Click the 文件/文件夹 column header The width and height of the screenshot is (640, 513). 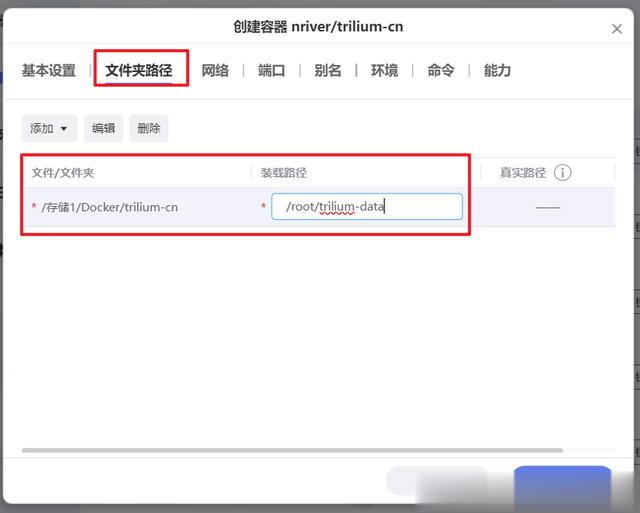point(63,173)
